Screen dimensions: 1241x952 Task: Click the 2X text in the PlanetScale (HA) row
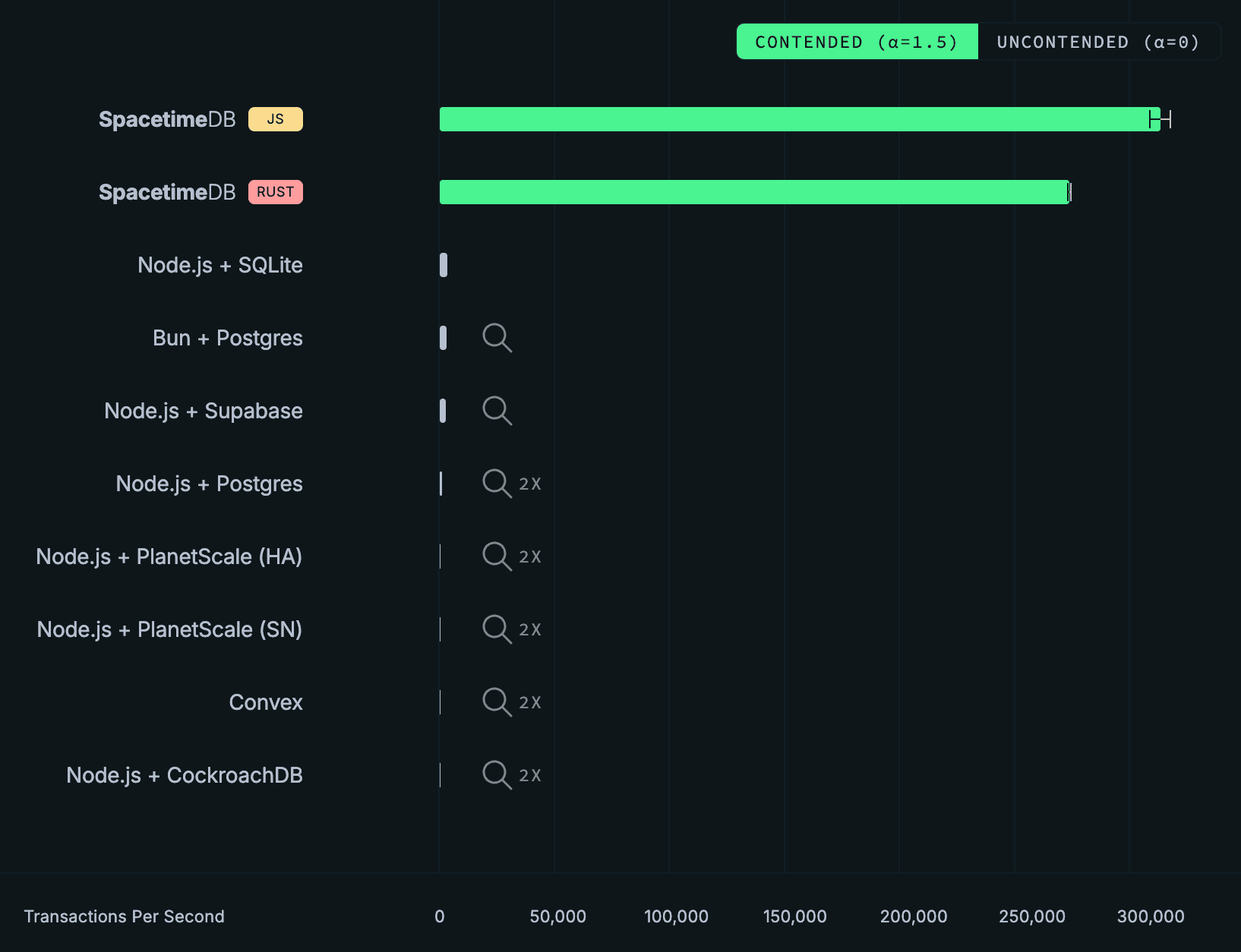pyautogui.click(x=530, y=557)
